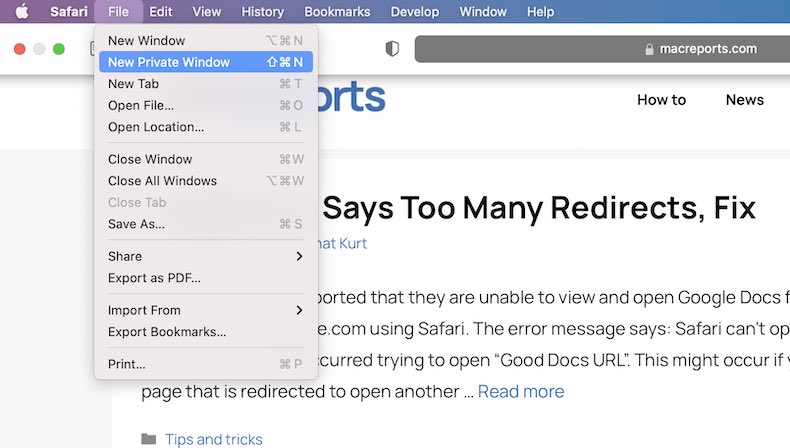Open the Develop menu

[x=415, y=11]
